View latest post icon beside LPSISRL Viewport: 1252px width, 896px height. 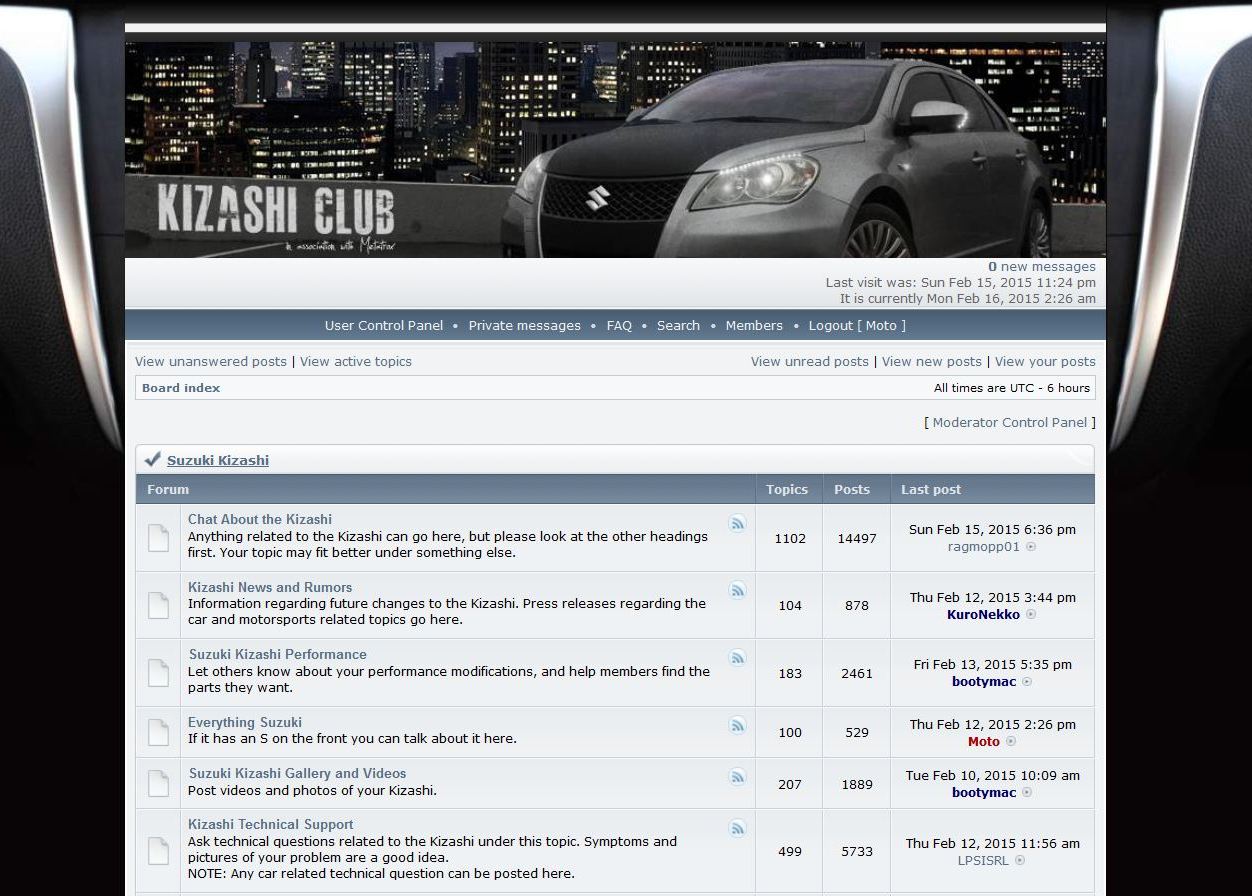[x=1020, y=860]
